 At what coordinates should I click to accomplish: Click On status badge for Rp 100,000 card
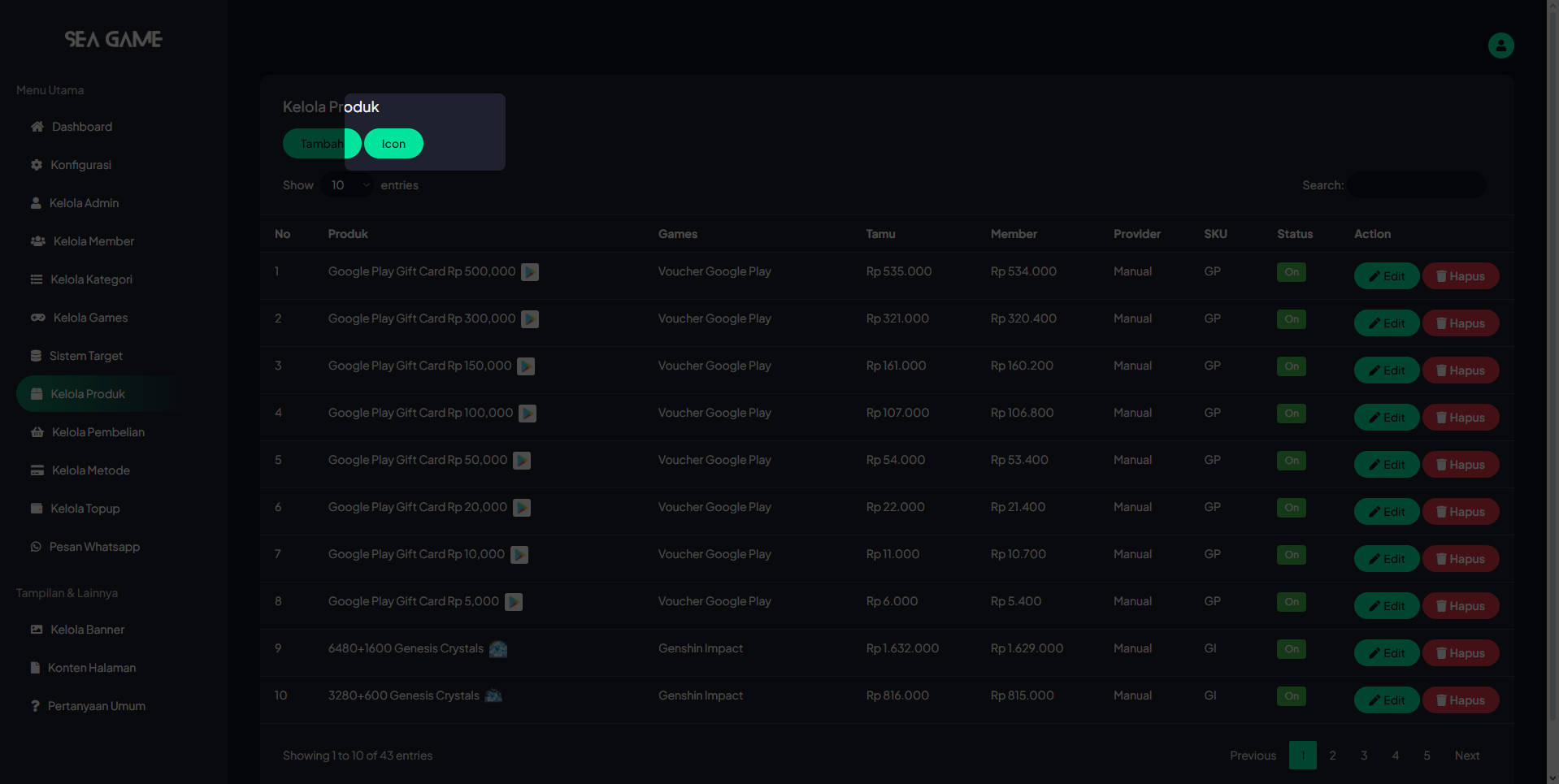[1292, 414]
